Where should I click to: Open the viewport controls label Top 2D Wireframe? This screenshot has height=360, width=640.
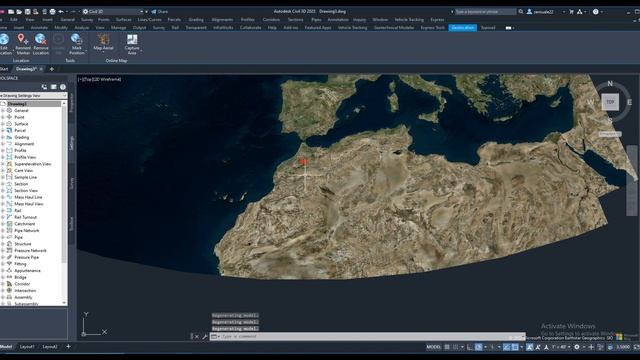[x=100, y=80]
